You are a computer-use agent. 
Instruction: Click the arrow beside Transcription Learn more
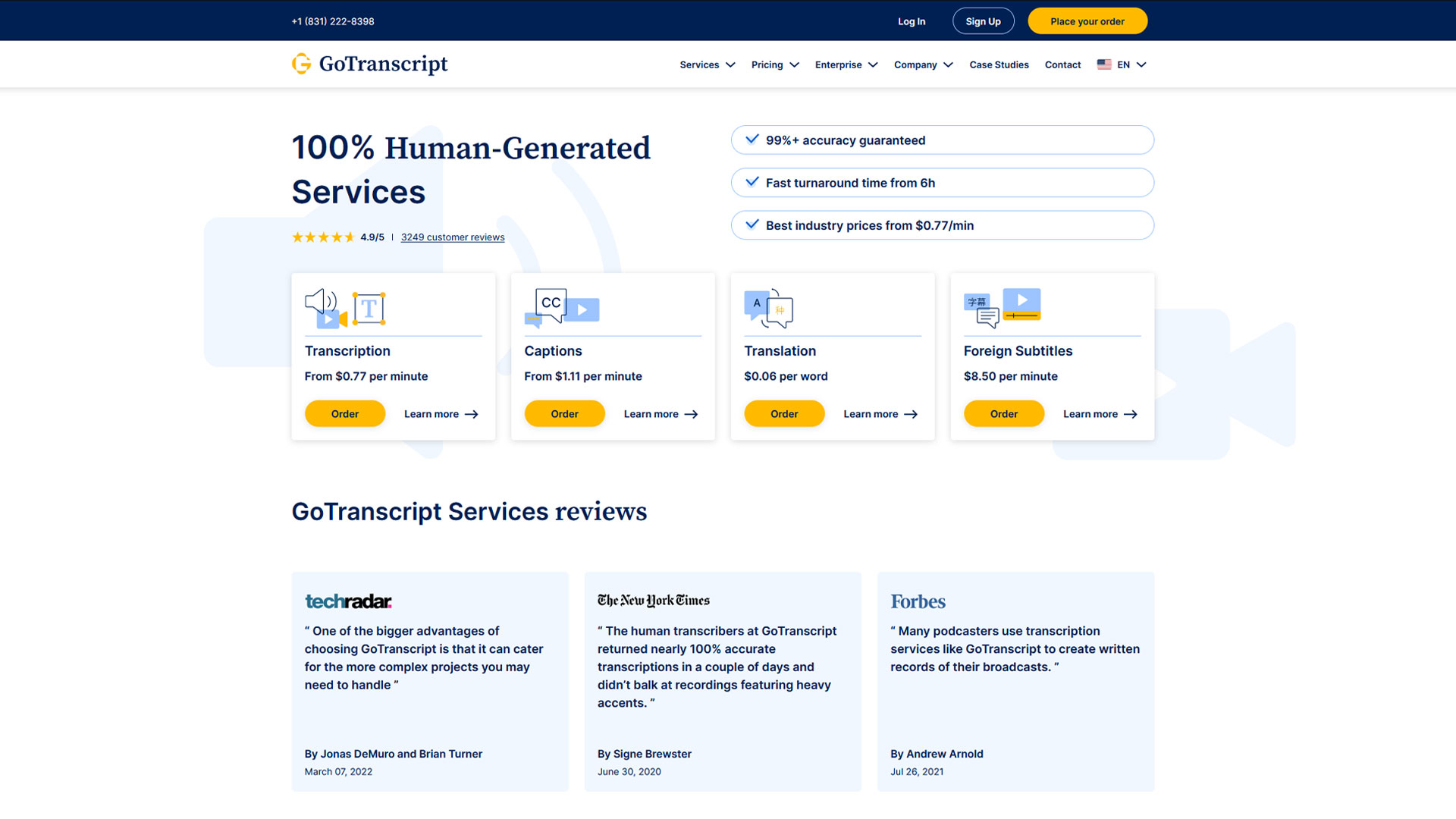472,414
